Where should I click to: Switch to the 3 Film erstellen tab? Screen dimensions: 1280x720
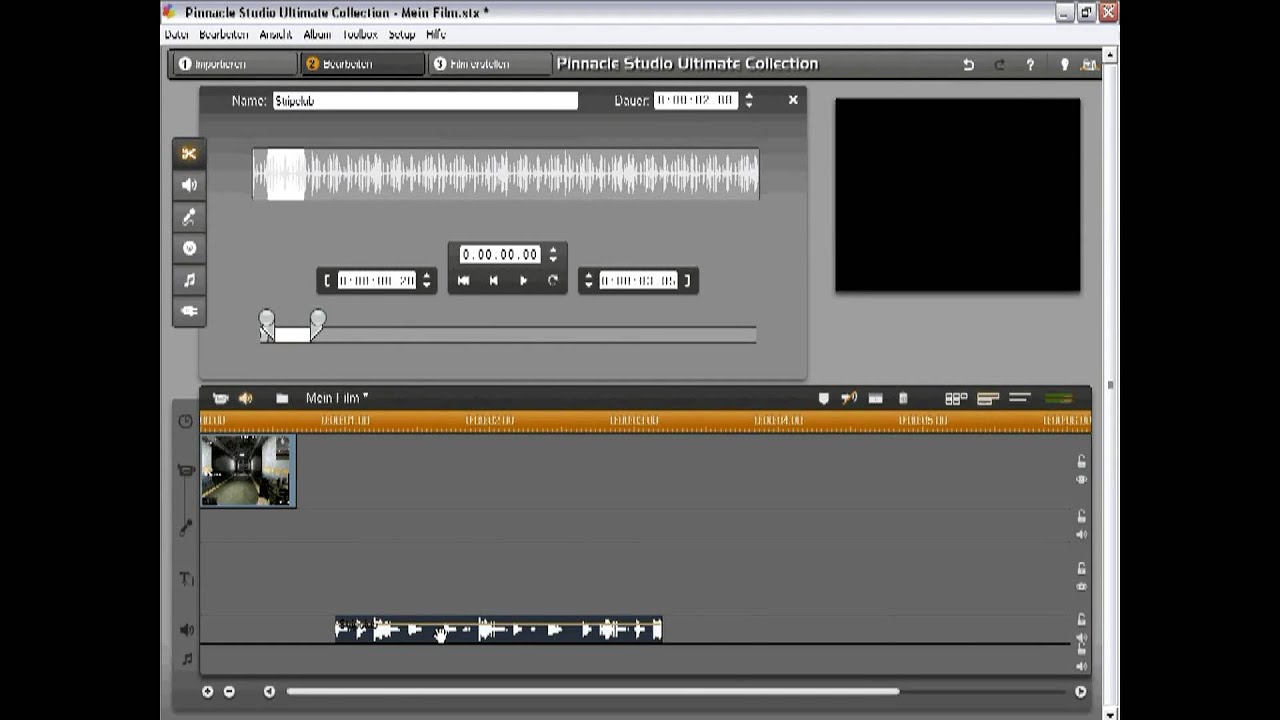click(x=490, y=64)
